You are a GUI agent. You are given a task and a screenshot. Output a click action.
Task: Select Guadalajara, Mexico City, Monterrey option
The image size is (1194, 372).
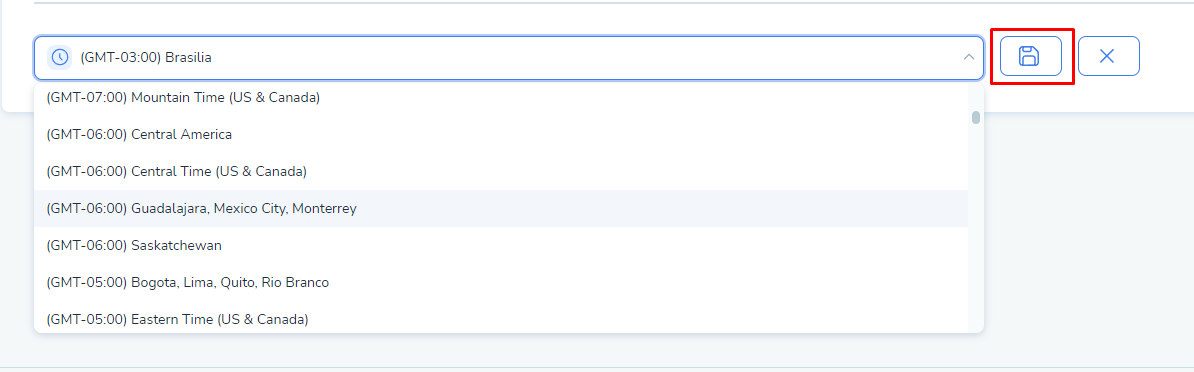[501, 208]
